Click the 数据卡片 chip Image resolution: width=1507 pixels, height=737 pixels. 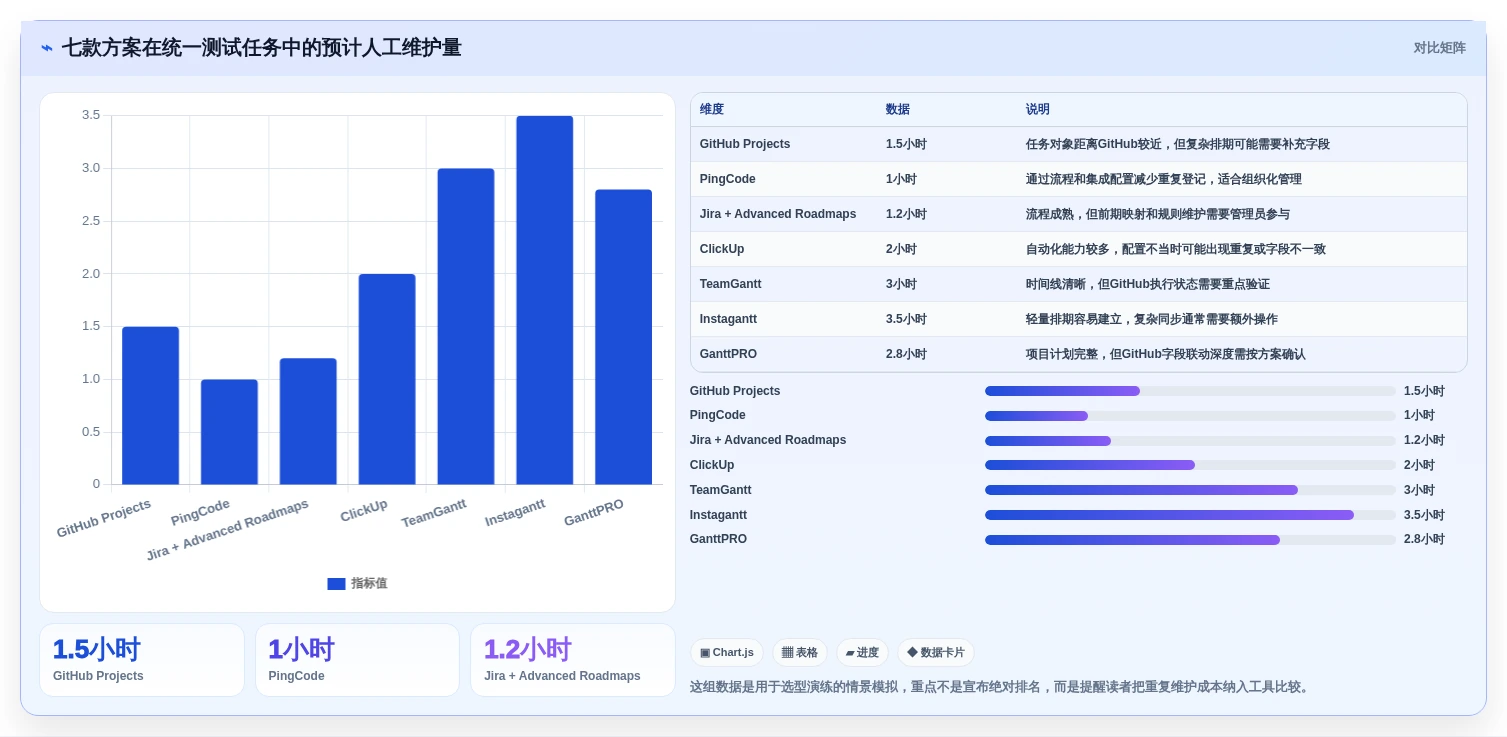[x=936, y=653]
